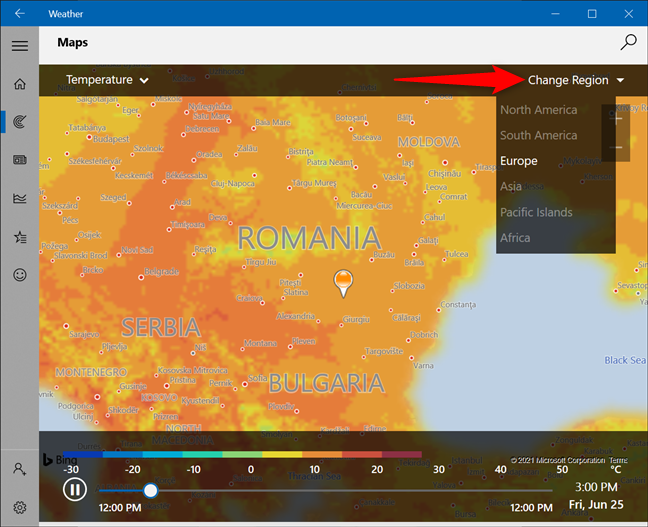Pause the map animation
The image size is (648, 527).
coord(74,489)
